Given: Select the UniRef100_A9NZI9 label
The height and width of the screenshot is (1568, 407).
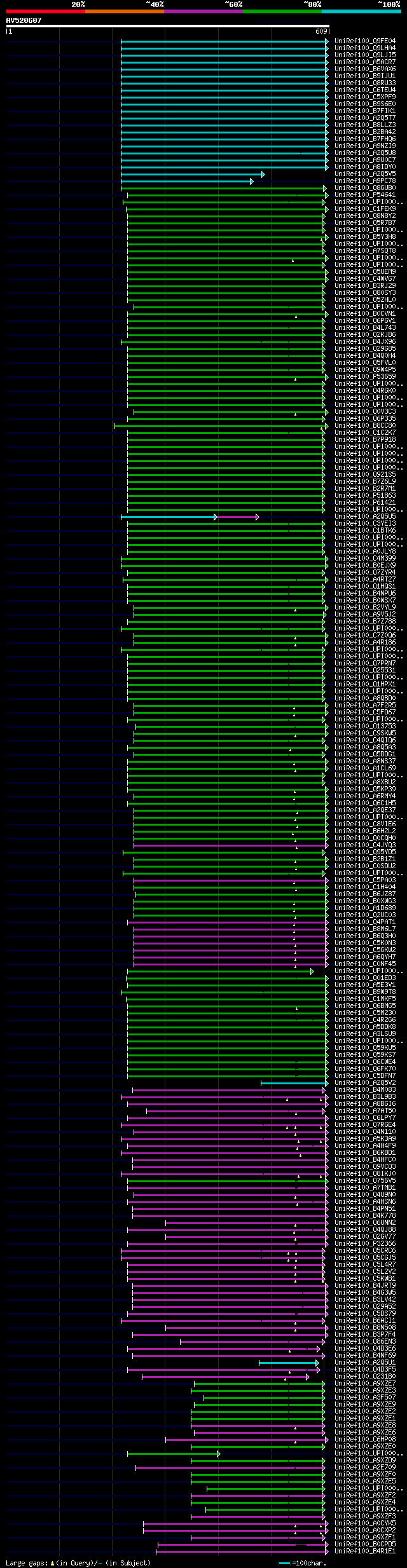Looking at the screenshot, I should [x=365, y=146].
